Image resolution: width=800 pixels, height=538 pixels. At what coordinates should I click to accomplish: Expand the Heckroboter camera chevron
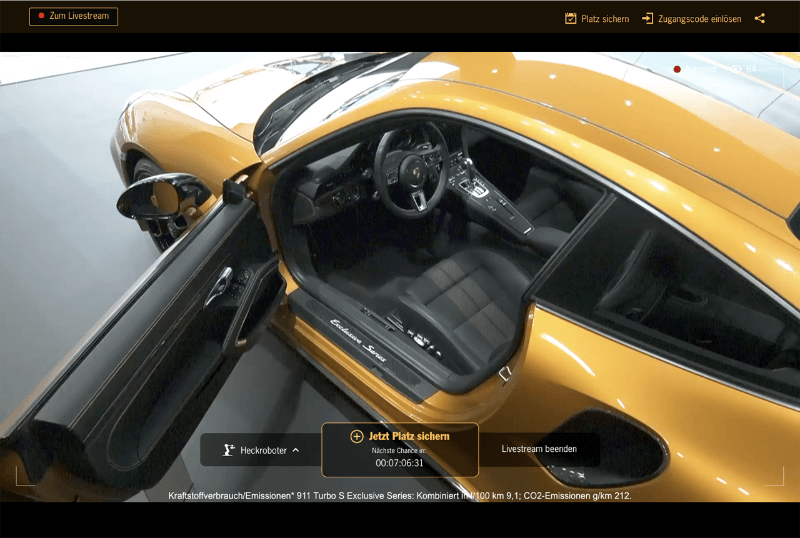(296, 450)
